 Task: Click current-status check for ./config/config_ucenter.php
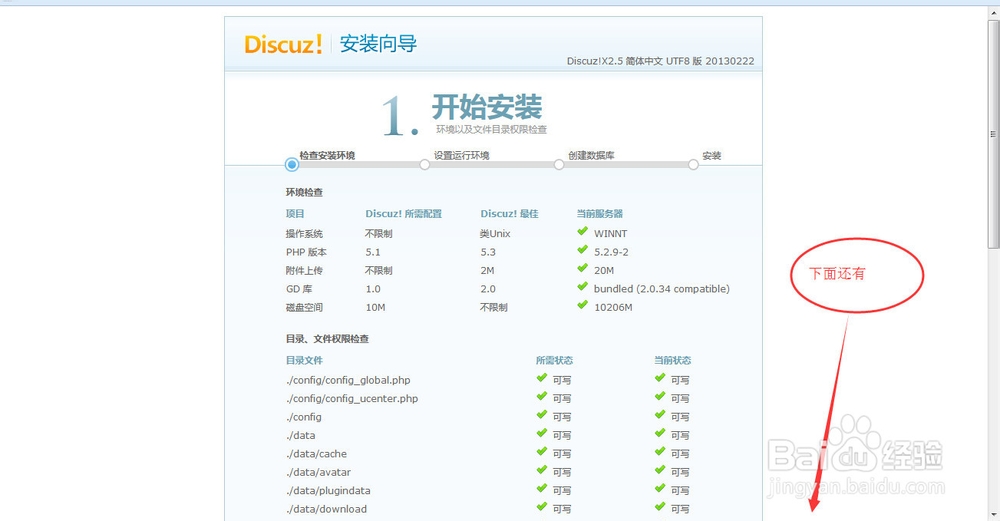click(660, 397)
